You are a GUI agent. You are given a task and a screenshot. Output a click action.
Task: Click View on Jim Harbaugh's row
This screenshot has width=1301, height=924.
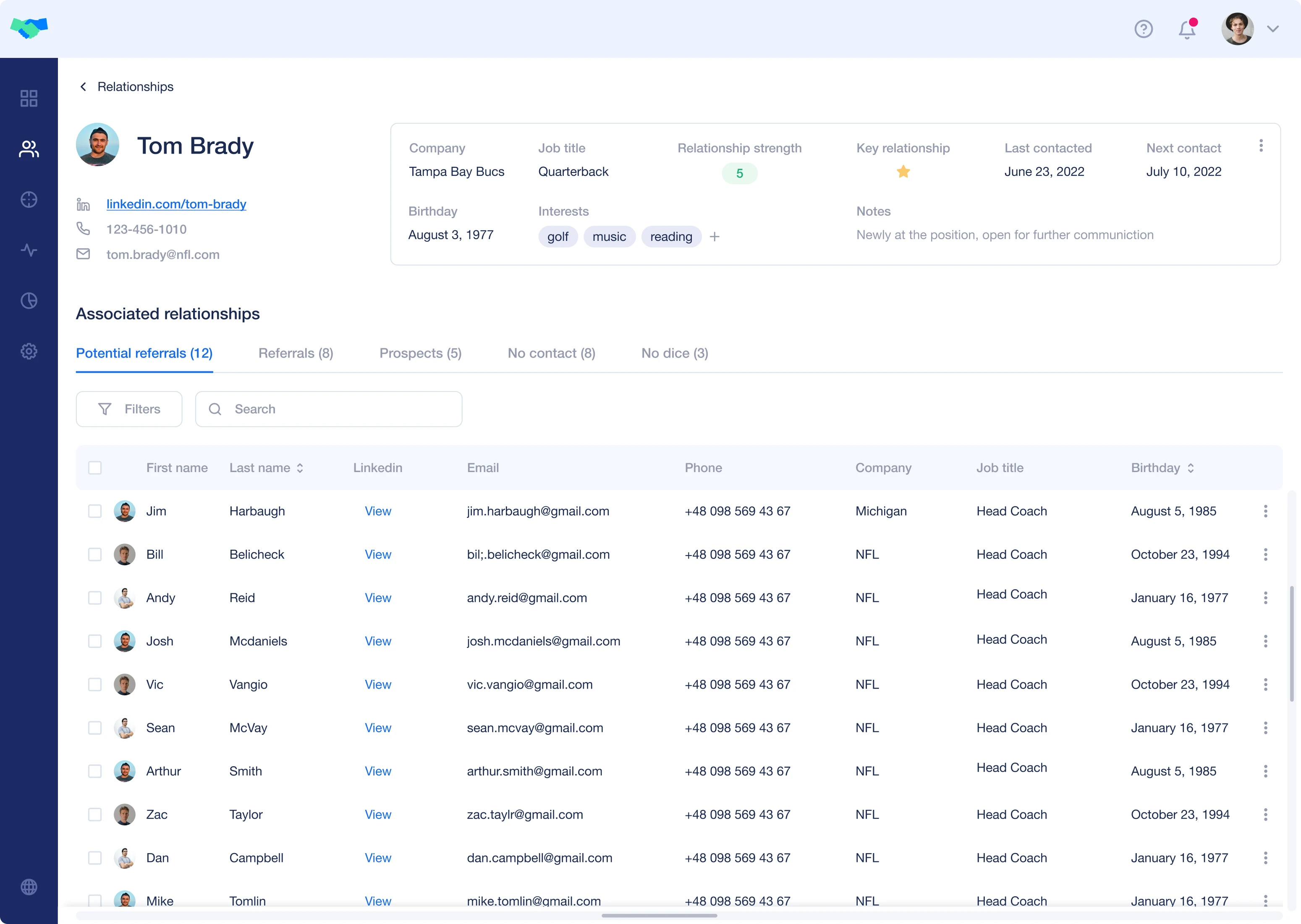(378, 511)
